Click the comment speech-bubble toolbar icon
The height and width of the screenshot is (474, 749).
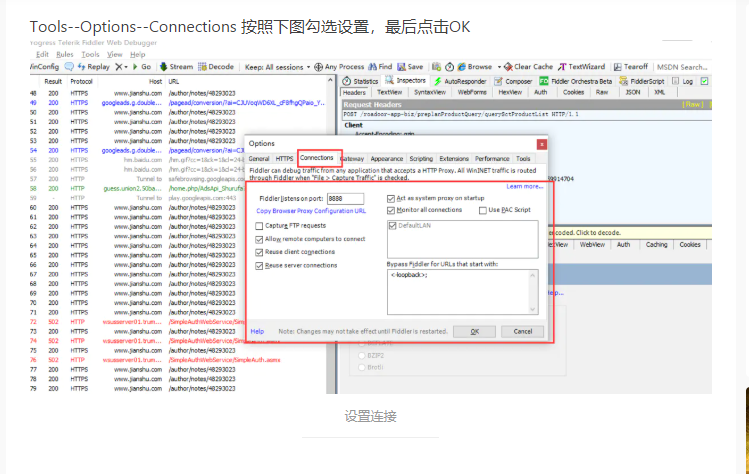pos(69,66)
